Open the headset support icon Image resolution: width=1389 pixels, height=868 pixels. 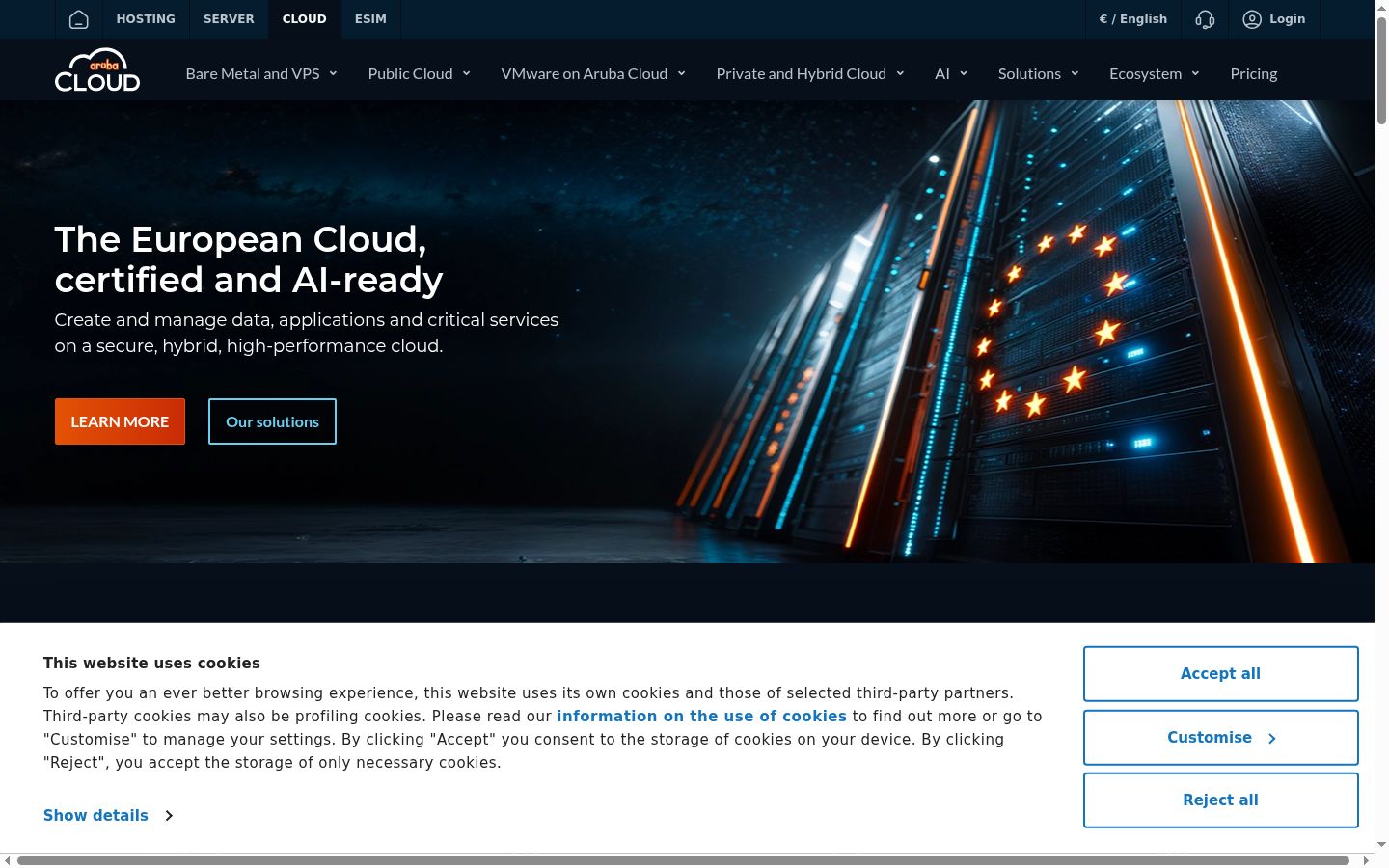[1205, 19]
